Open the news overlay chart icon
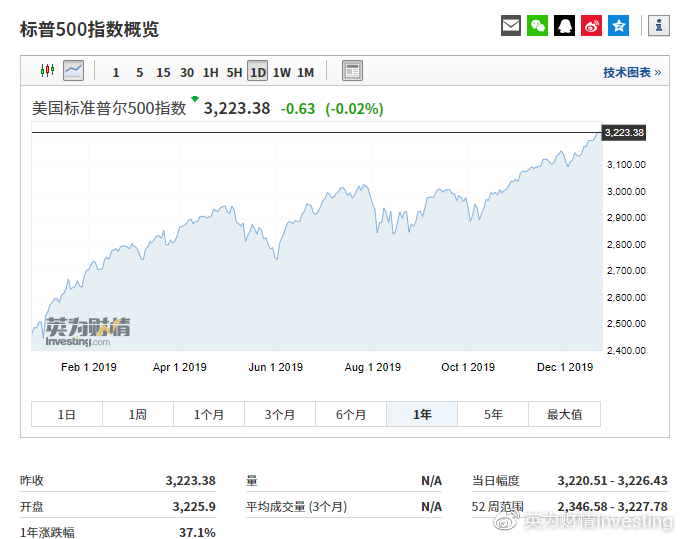This screenshot has width=680, height=539. (352, 71)
